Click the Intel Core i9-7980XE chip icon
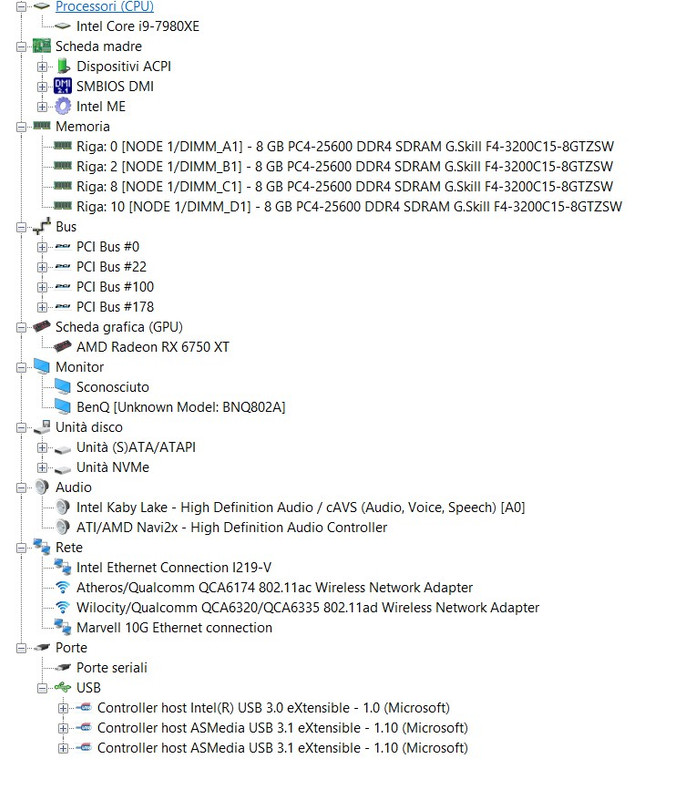The height and width of the screenshot is (800, 675). [62, 26]
